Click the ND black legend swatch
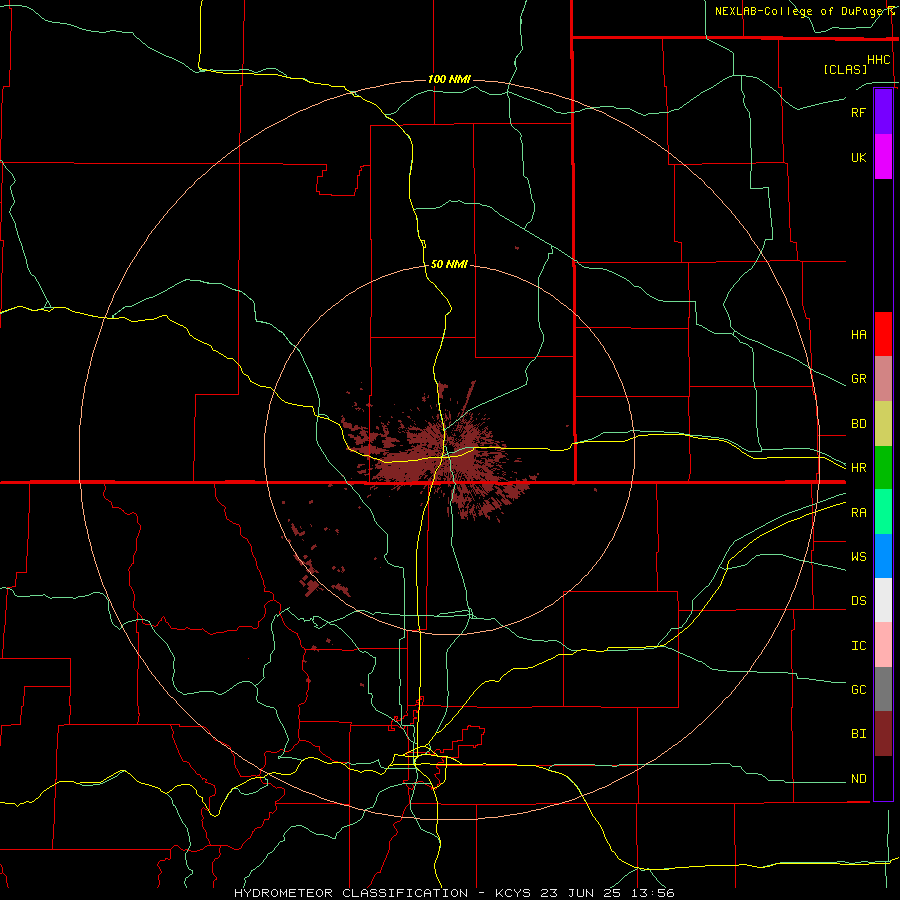 [883, 778]
